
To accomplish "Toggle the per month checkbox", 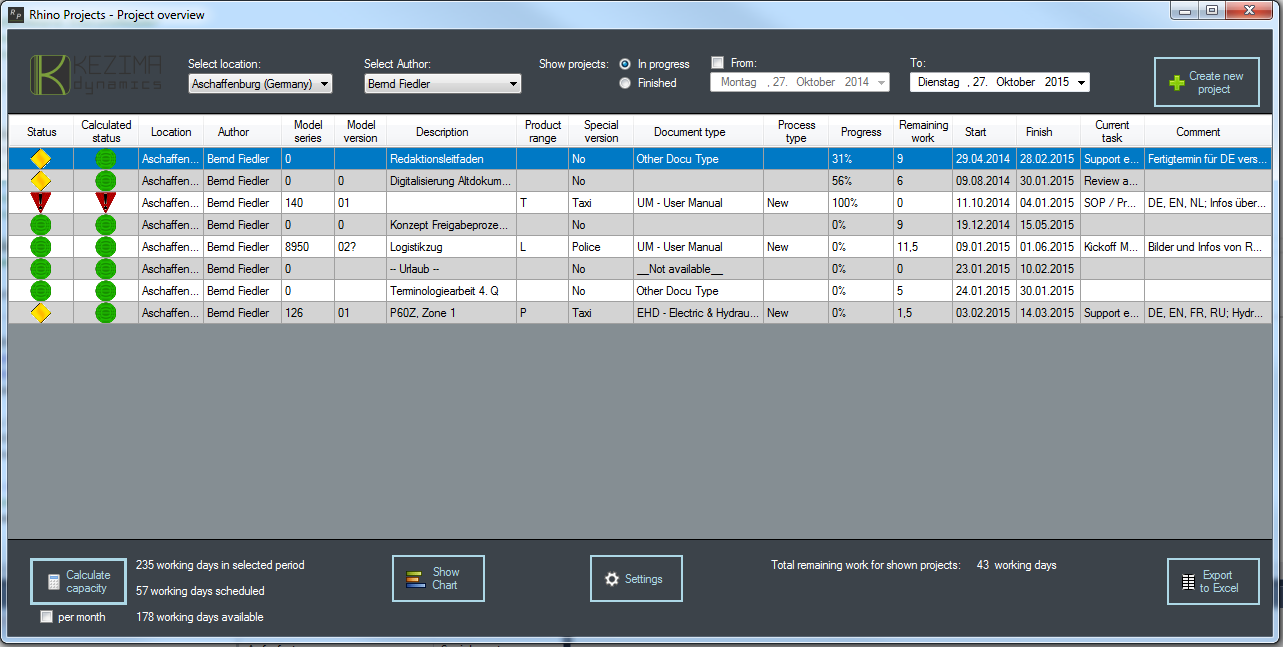I will [46, 617].
